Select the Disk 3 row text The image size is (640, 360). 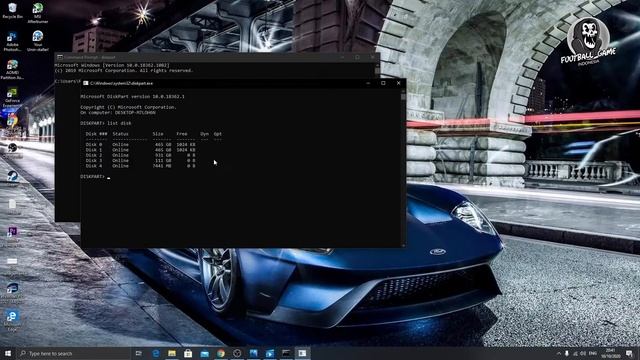pos(140,160)
